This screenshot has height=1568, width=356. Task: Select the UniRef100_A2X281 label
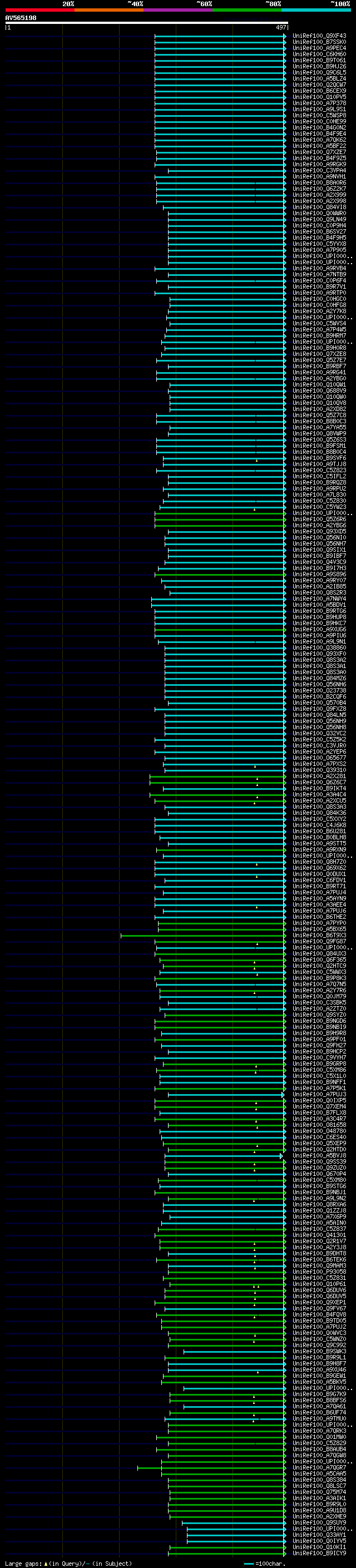tap(319, 776)
